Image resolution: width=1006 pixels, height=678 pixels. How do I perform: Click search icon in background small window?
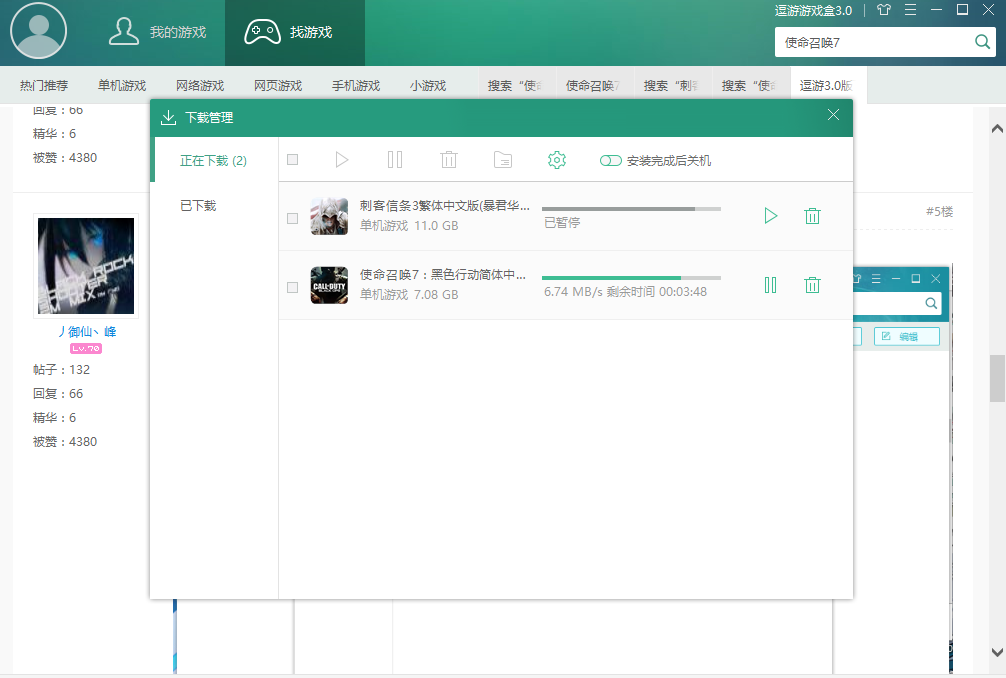pyautogui.click(x=931, y=303)
